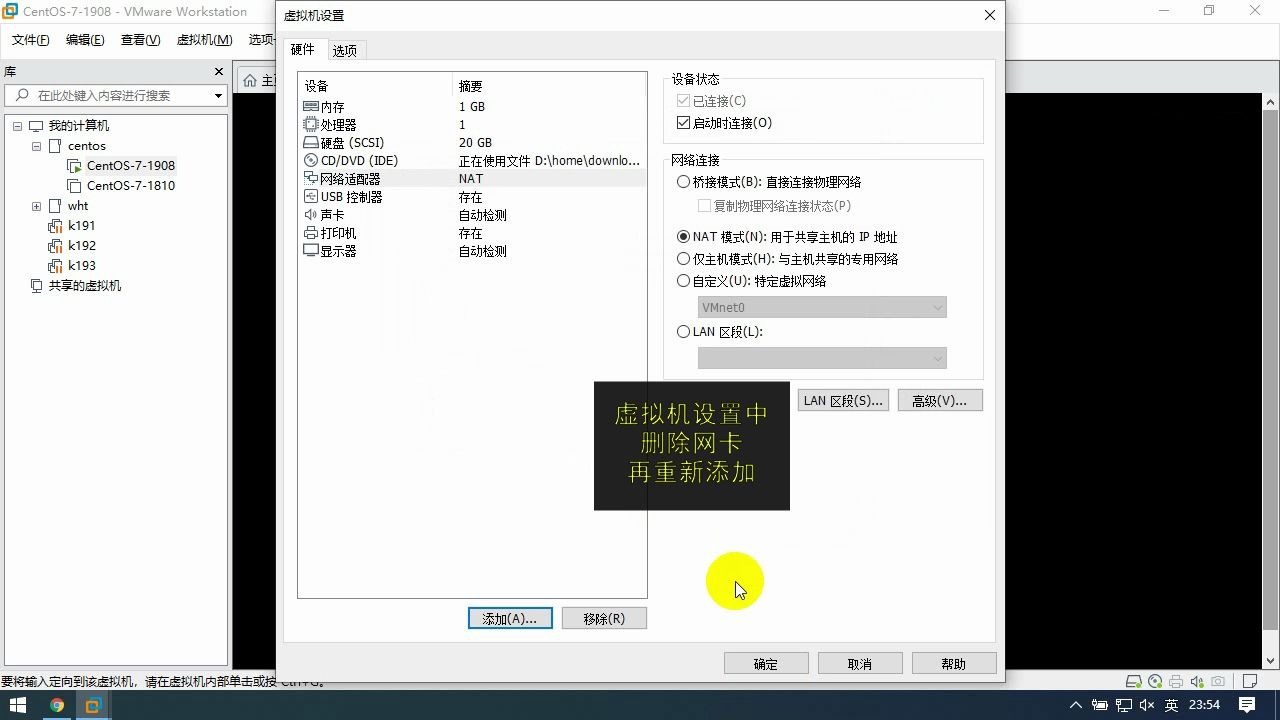Click the SCSI hard disk icon

click(311, 142)
